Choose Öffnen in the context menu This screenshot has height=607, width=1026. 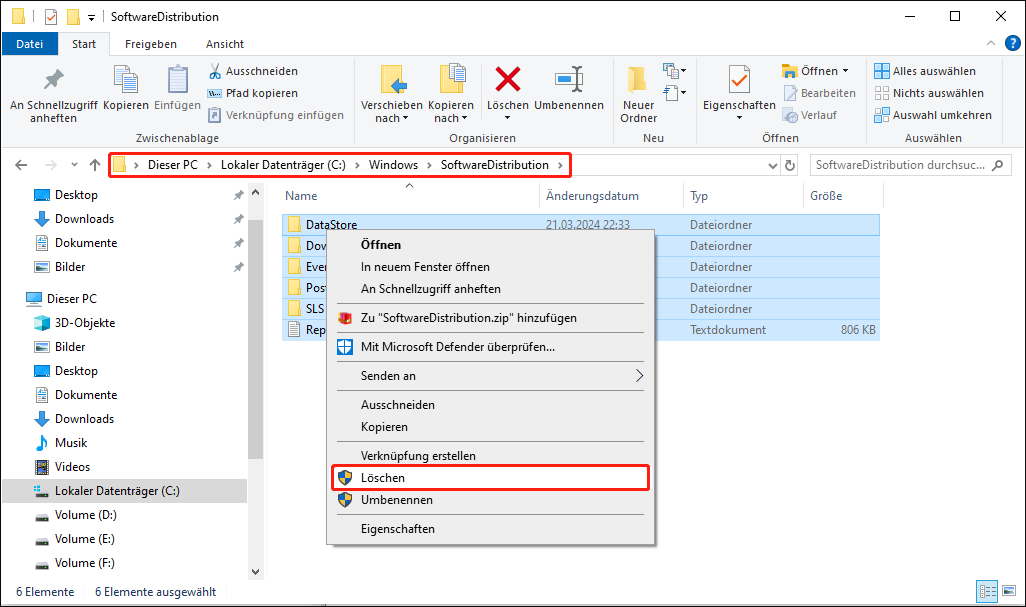489,245
